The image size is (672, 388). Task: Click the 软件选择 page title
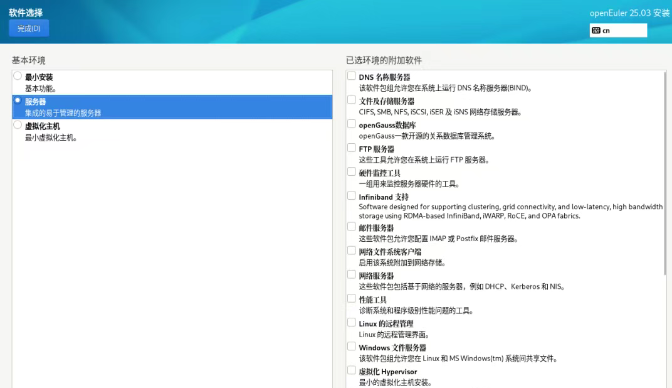(x=26, y=13)
